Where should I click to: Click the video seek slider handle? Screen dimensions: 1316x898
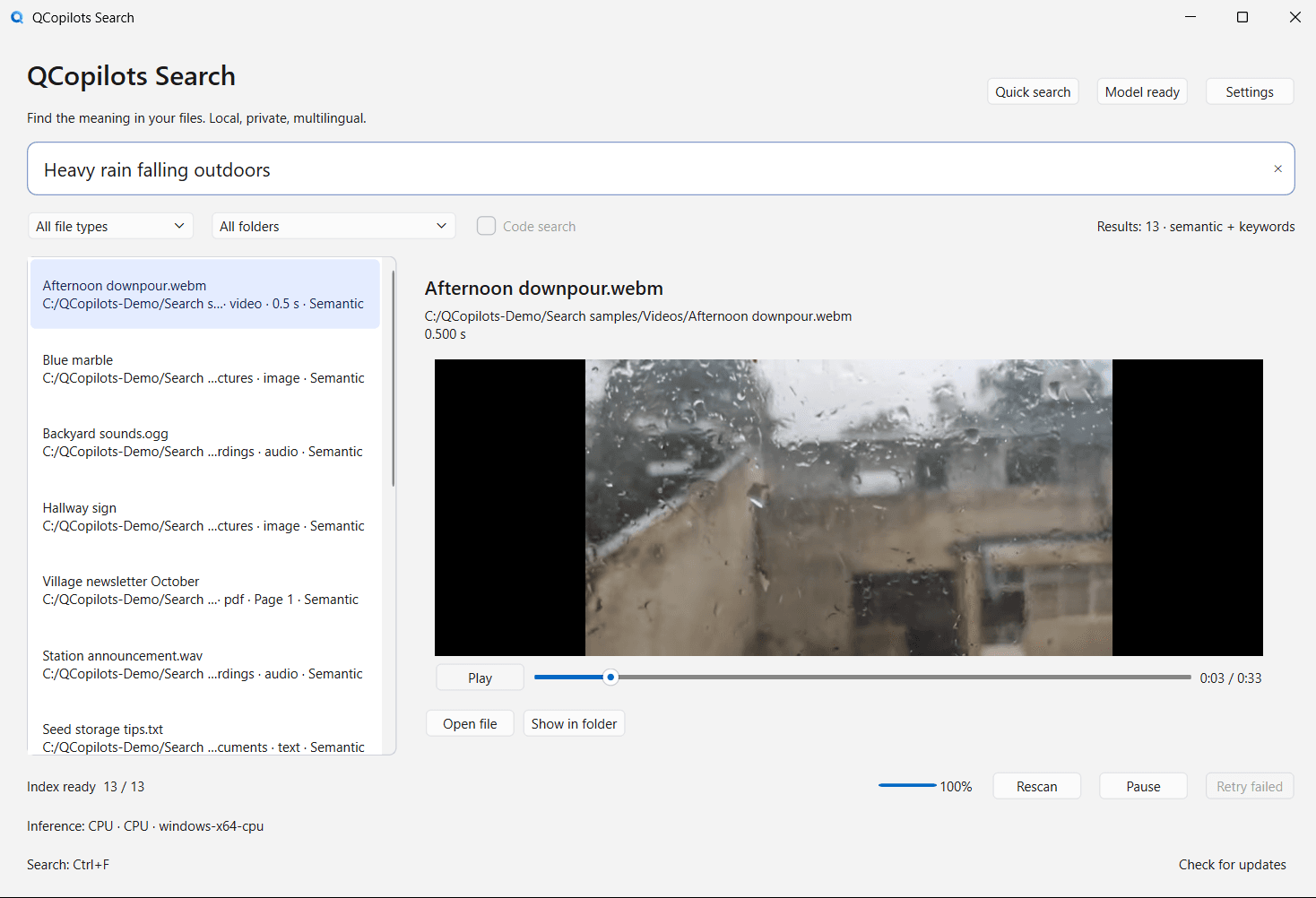[610, 678]
